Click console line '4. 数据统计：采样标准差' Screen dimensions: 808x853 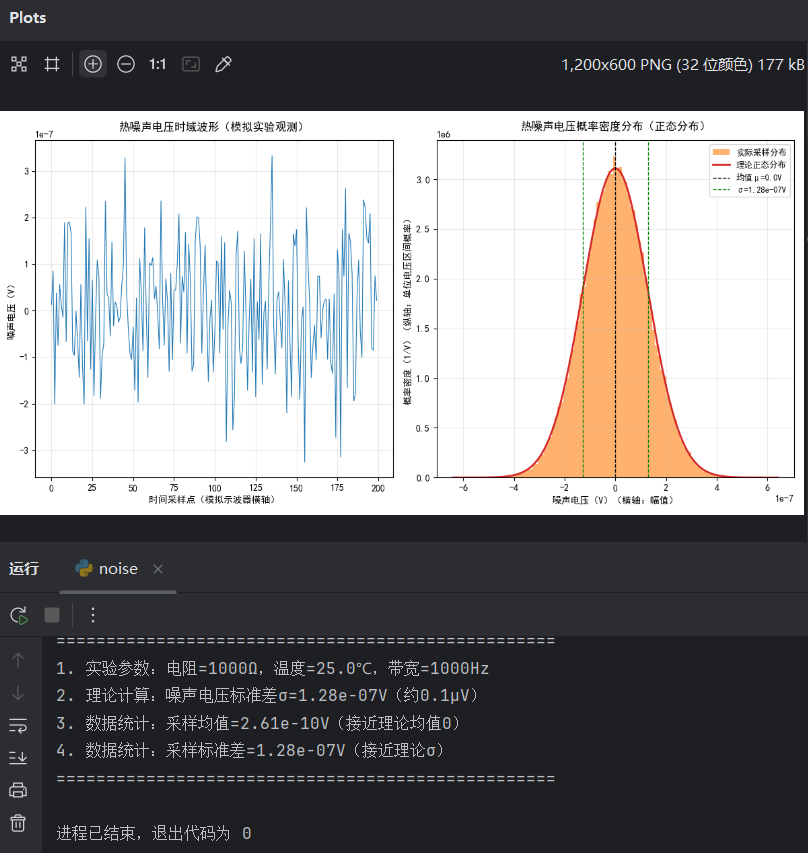click(250, 751)
